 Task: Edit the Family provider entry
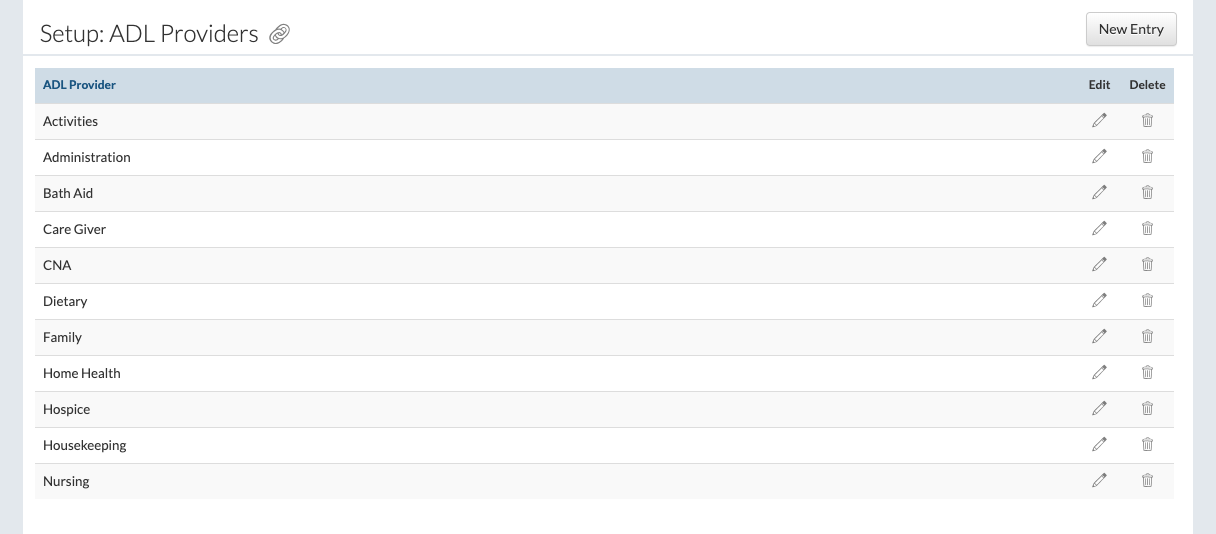pyautogui.click(x=1100, y=337)
